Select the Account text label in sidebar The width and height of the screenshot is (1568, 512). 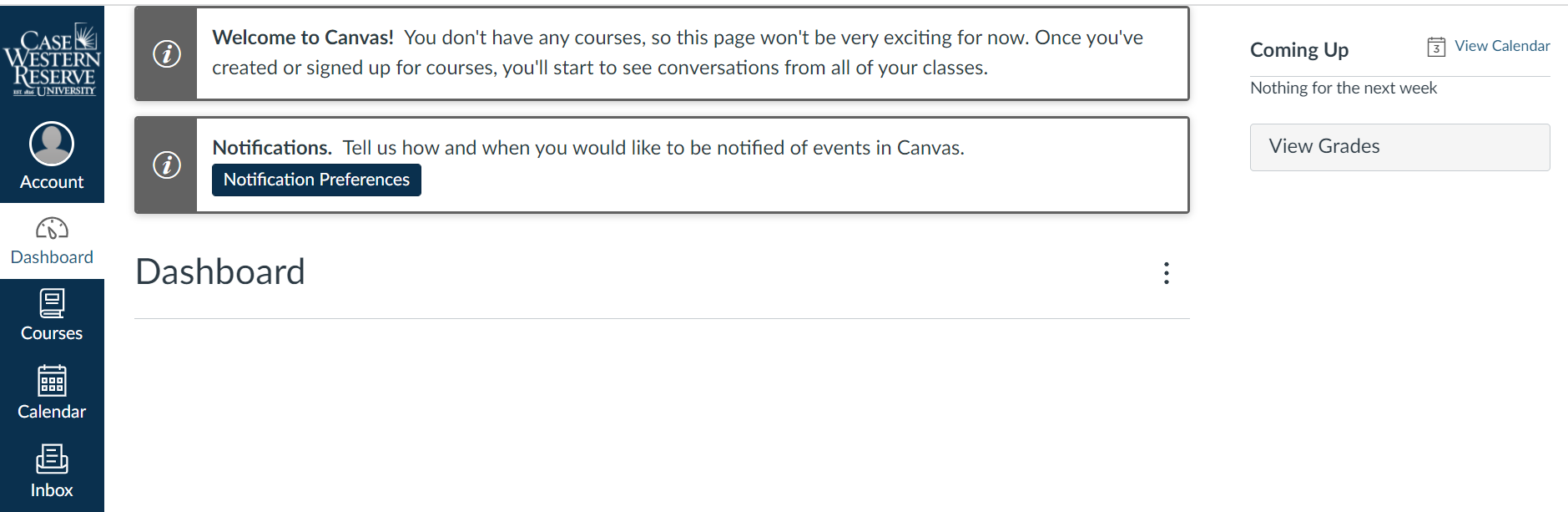pyautogui.click(x=52, y=182)
